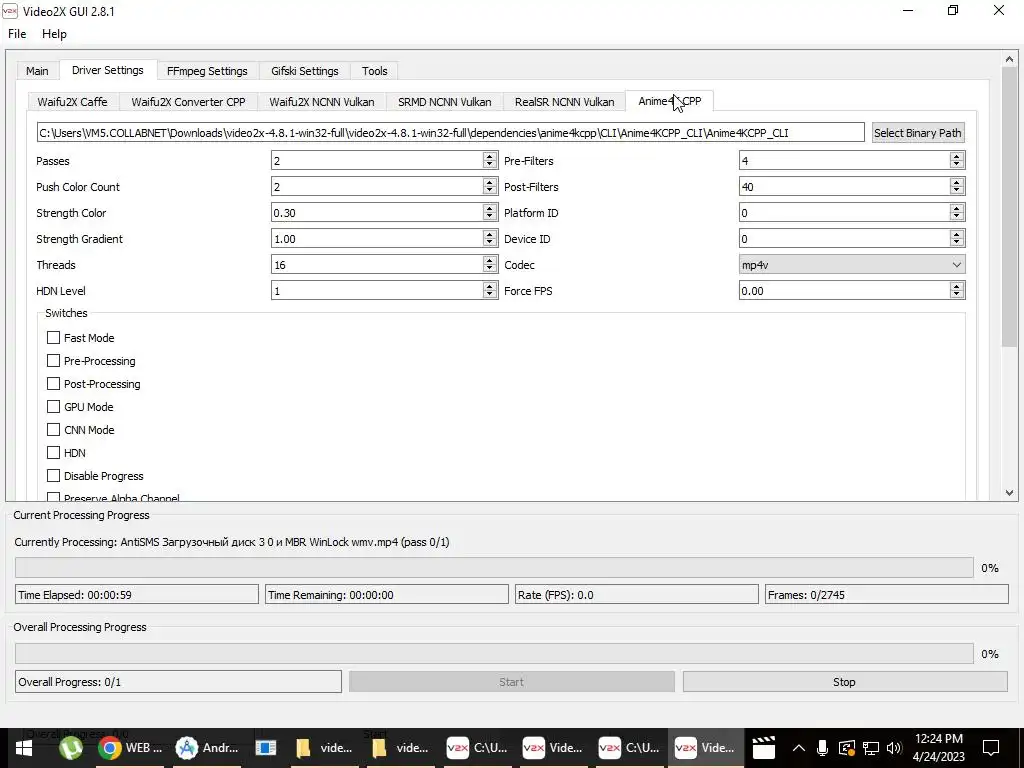The image size is (1024, 768).
Task: Open the SRMD NCNN Vulkan tab
Action: (x=445, y=102)
